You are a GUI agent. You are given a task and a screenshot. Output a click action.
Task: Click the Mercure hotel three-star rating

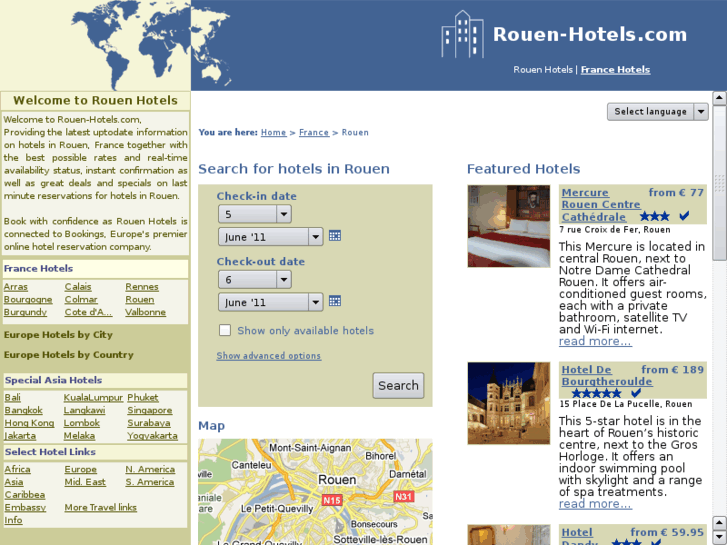click(x=655, y=216)
